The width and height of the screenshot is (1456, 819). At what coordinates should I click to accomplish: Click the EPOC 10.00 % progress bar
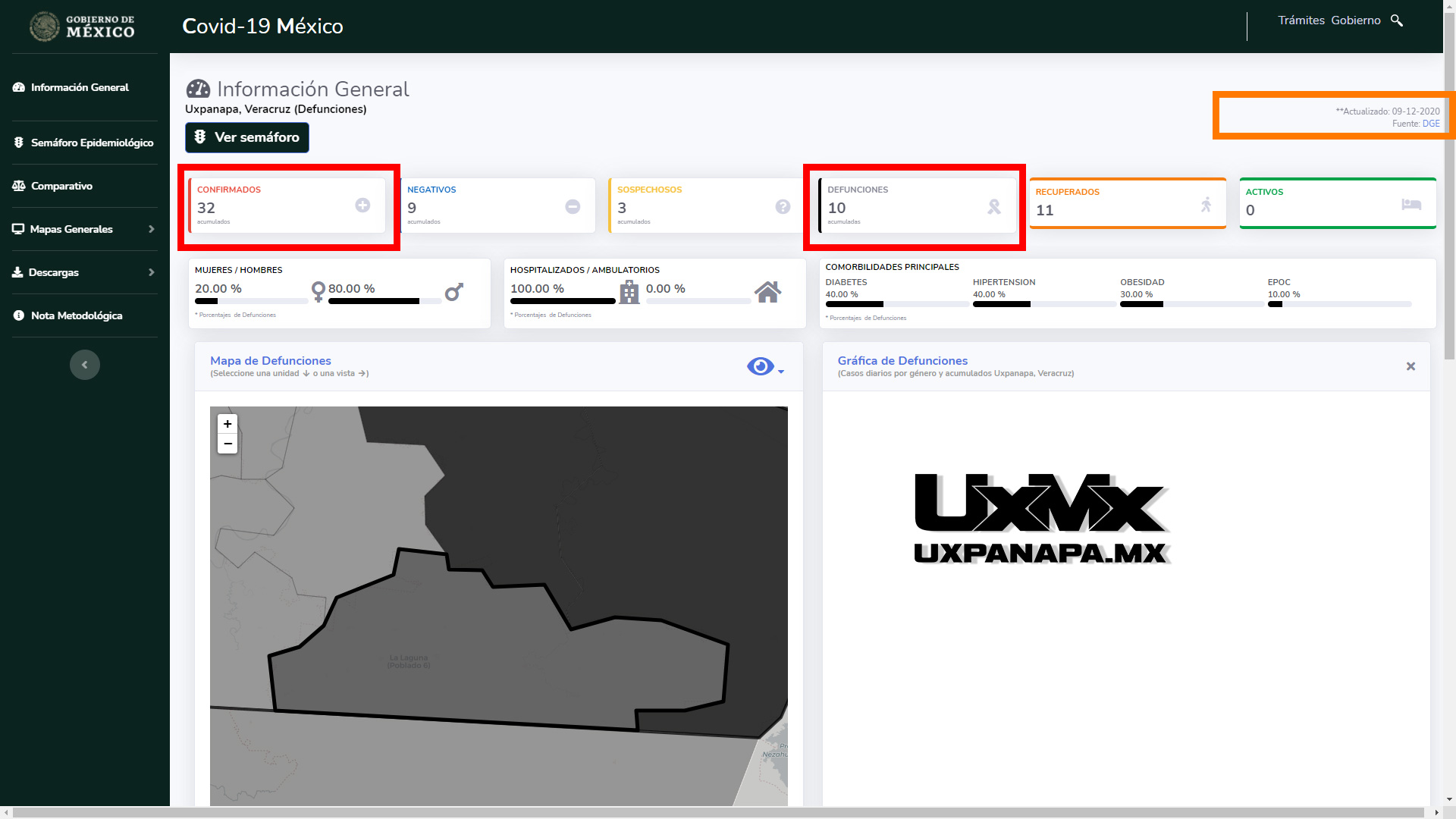click(1339, 304)
